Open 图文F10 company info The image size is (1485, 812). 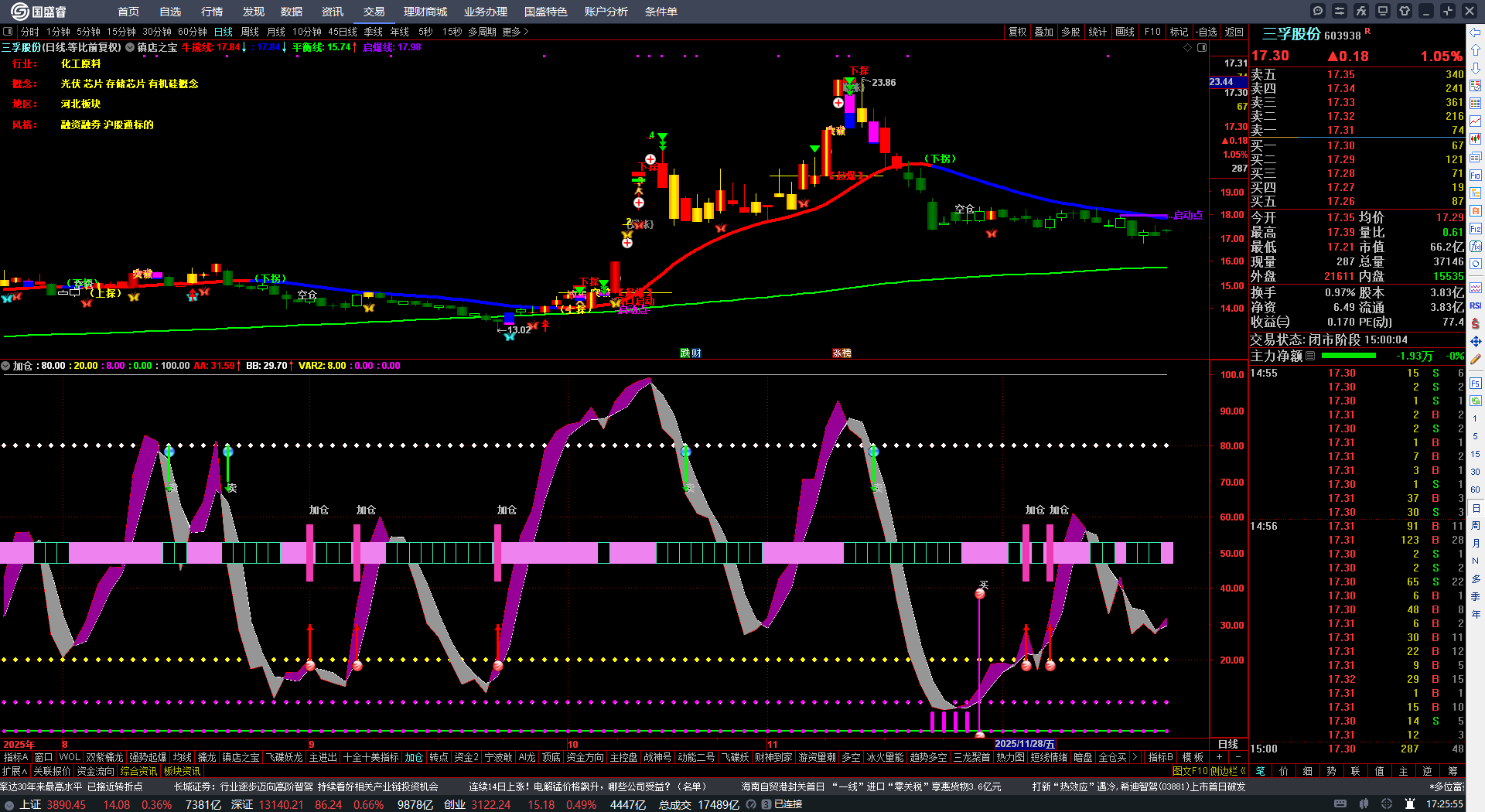1190,771
